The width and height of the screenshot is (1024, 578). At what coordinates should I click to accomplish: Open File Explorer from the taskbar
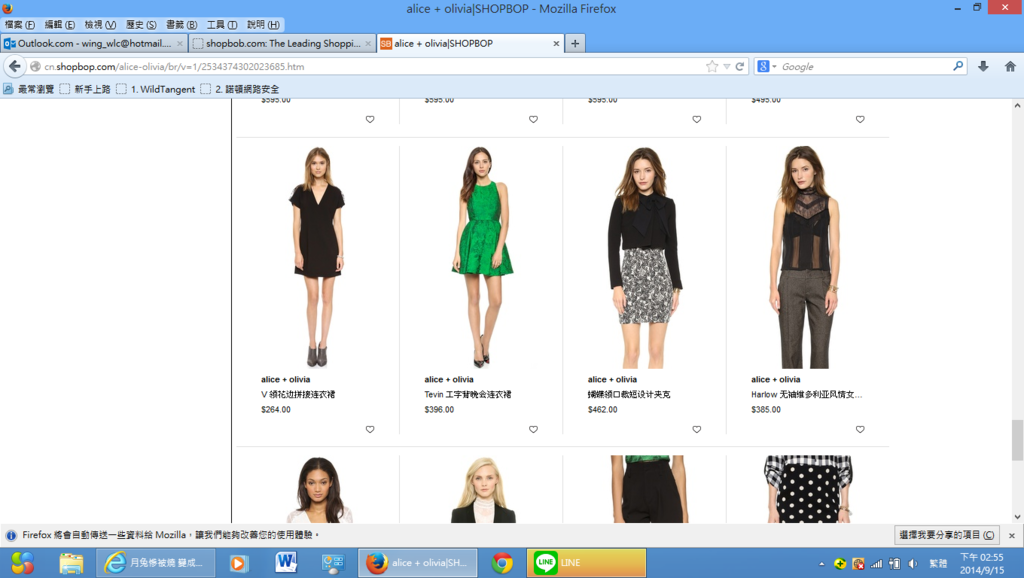point(71,563)
